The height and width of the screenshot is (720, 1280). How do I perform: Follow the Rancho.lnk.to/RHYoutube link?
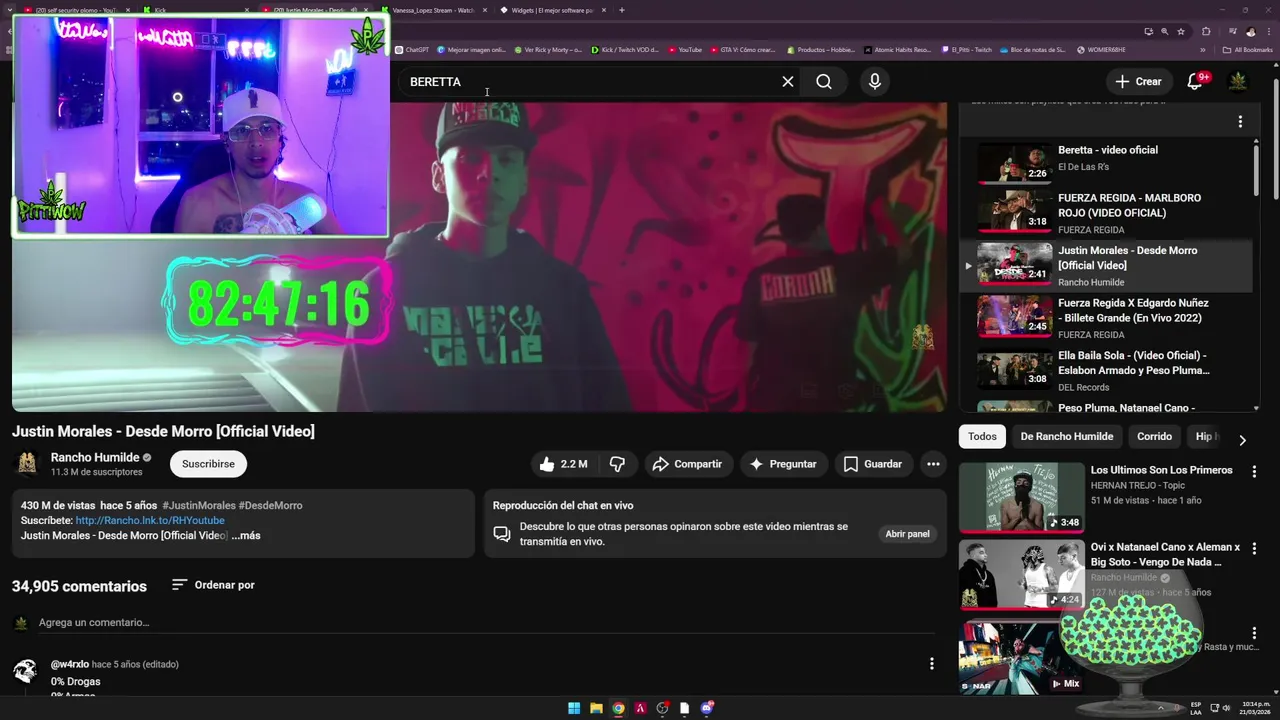pyautogui.click(x=150, y=520)
